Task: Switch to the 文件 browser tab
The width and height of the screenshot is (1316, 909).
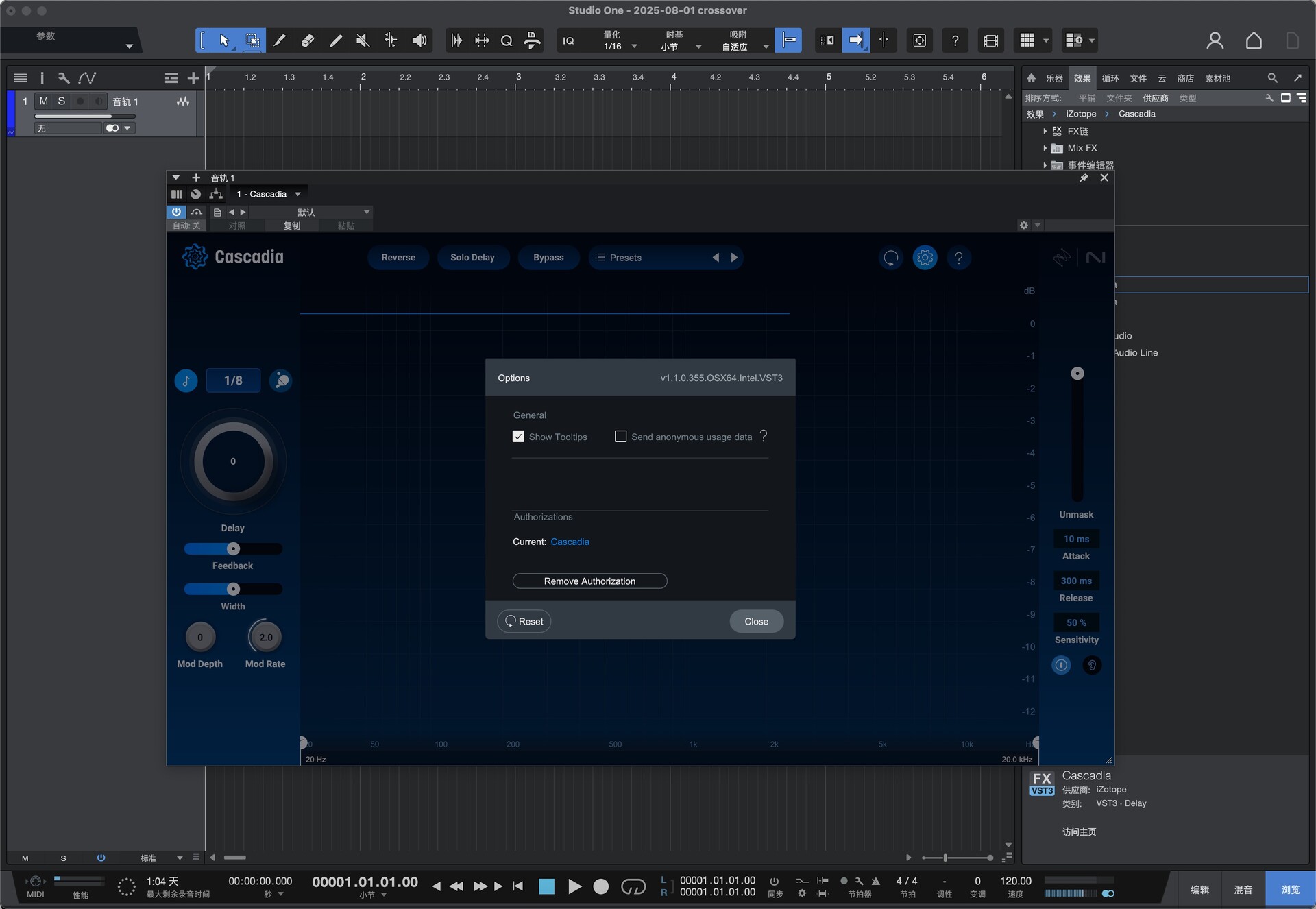Action: (1138, 78)
